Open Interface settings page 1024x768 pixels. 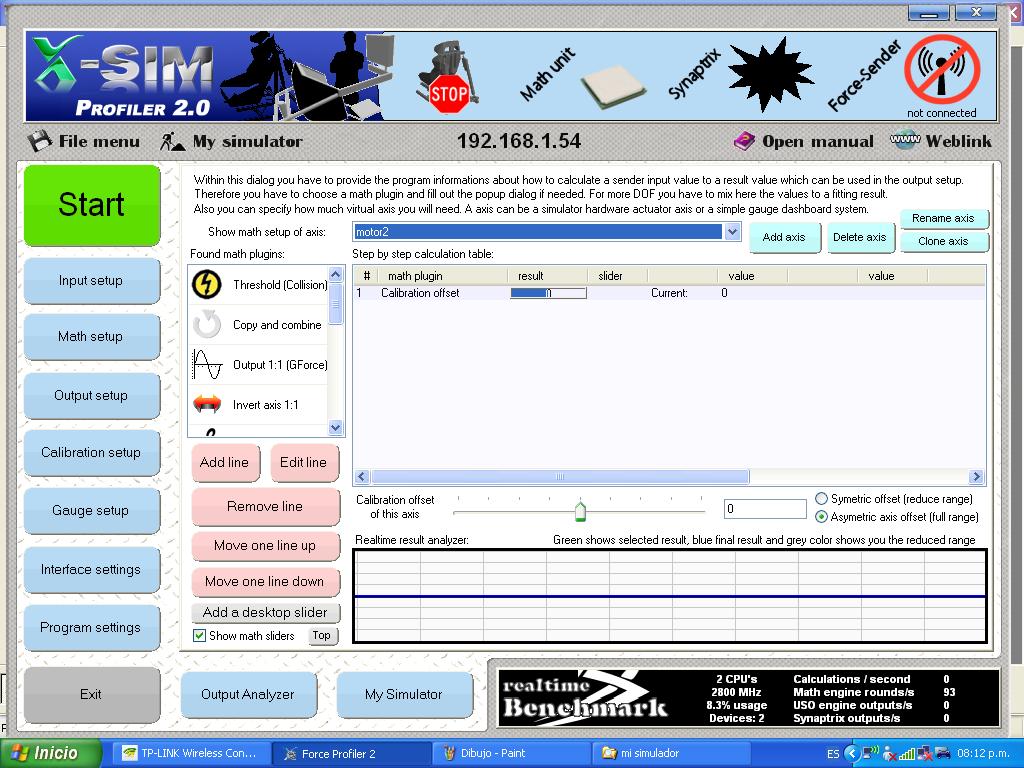[92, 569]
